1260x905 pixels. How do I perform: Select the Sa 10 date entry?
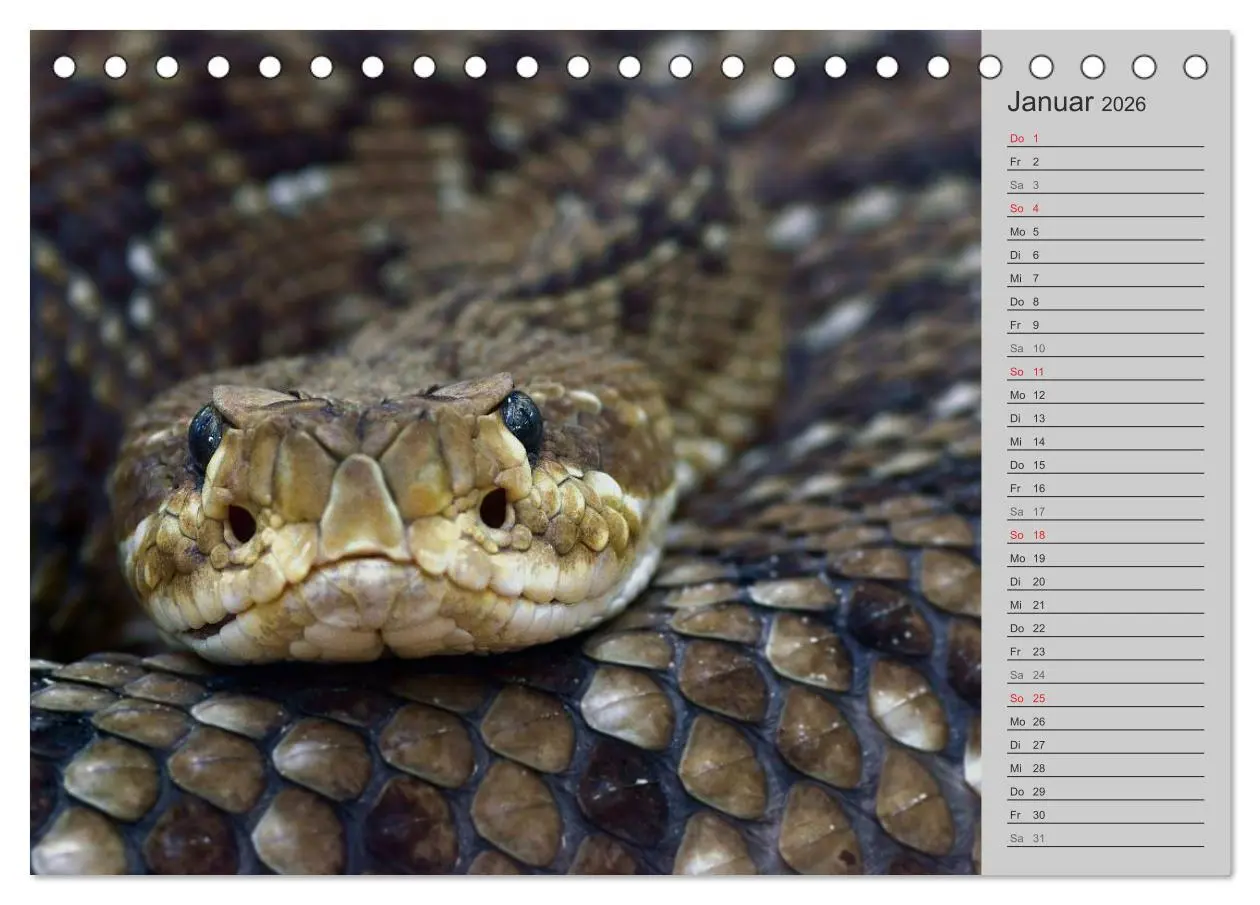pyautogui.click(x=1105, y=349)
